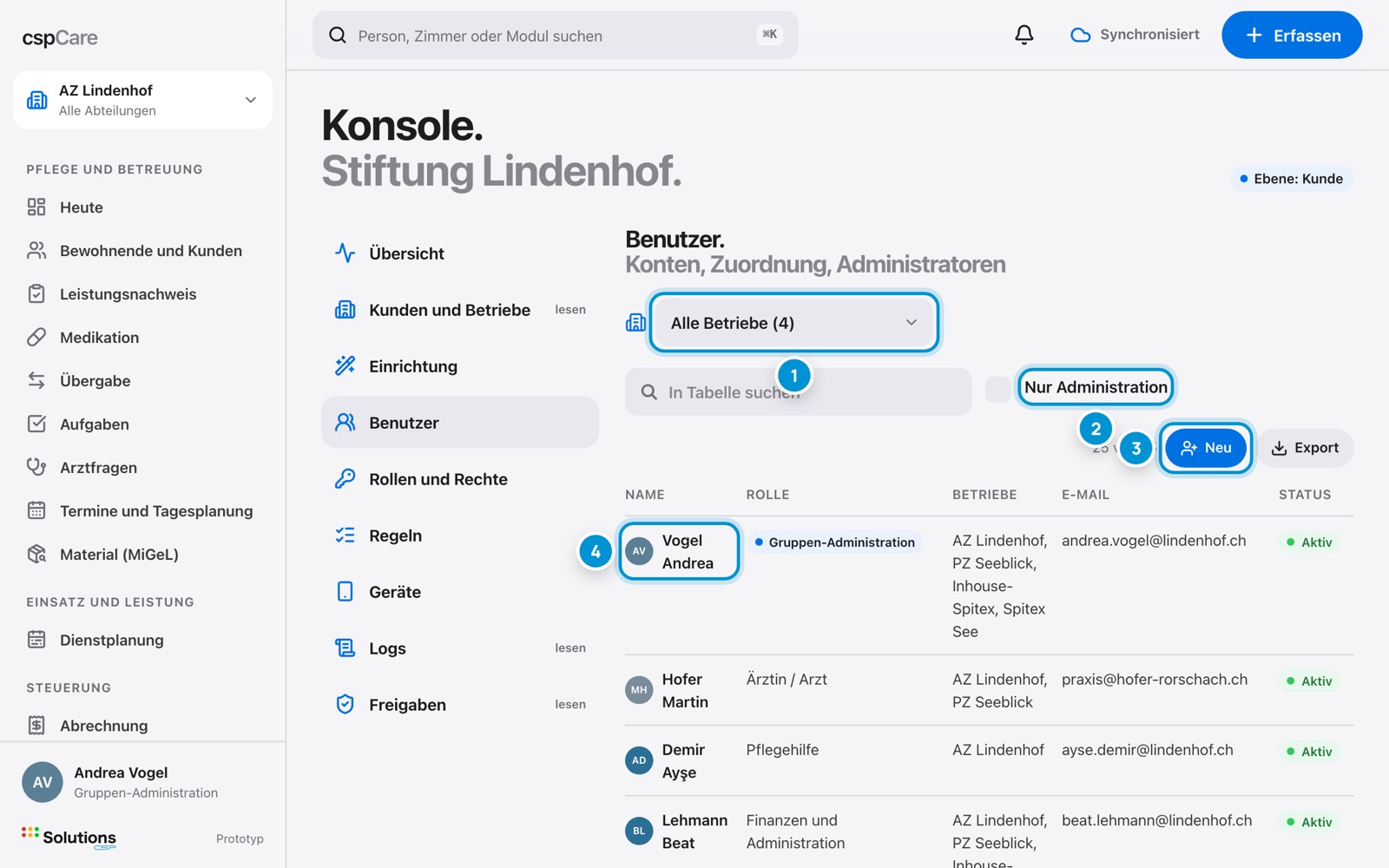This screenshot has height=868, width=1389.
Task: Open the Medikation module
Action: 143,338
